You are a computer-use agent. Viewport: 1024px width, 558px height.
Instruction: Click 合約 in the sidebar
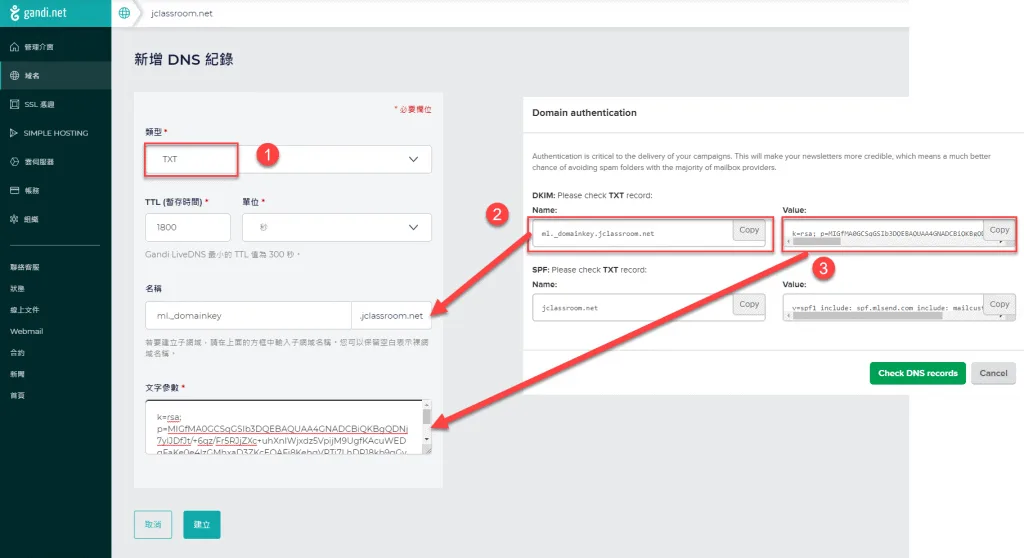tap(17, 353)
